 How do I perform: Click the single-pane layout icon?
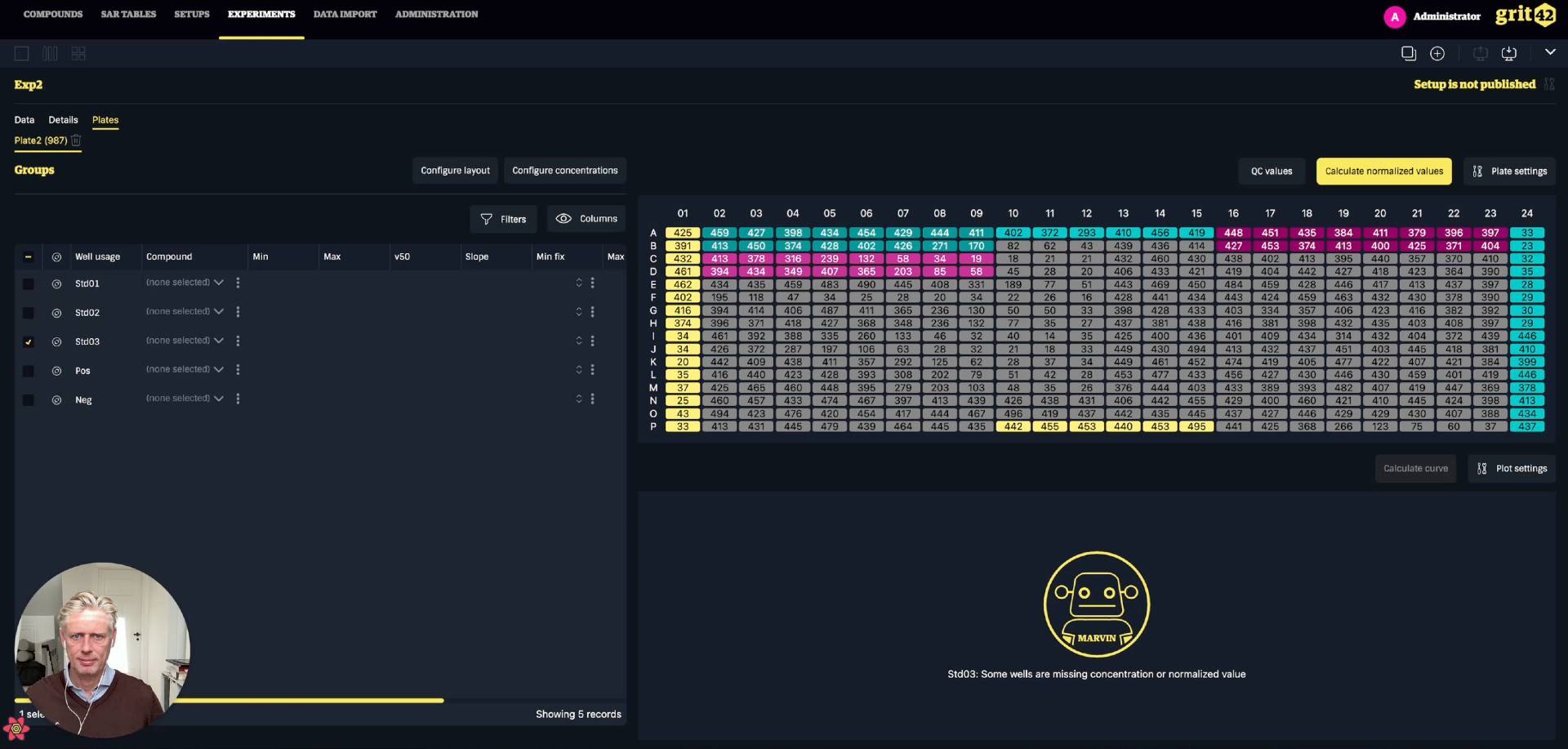pyautogui.click(x=22, y=54)
